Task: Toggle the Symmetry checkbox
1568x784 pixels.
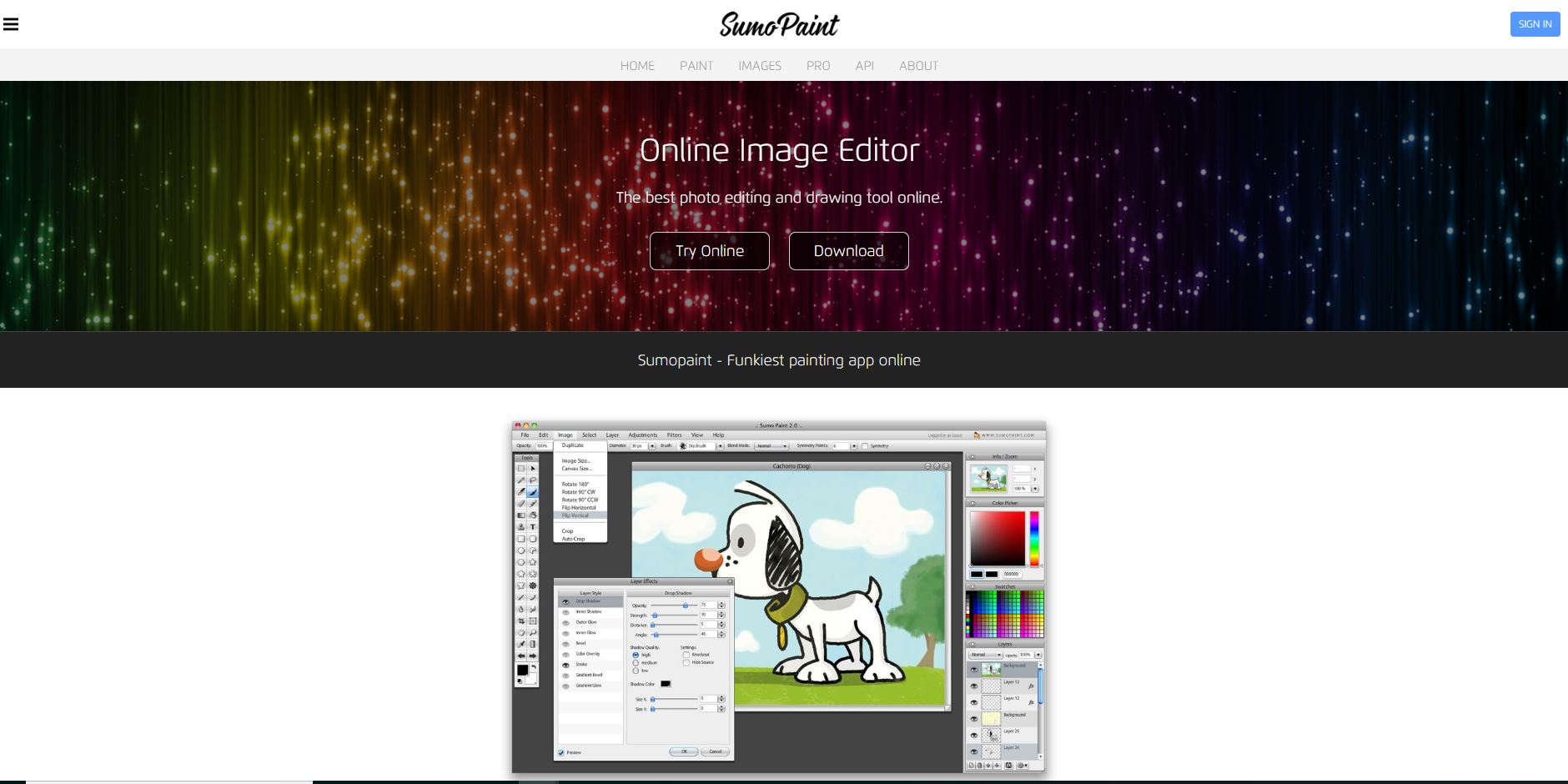Action: 865,446
